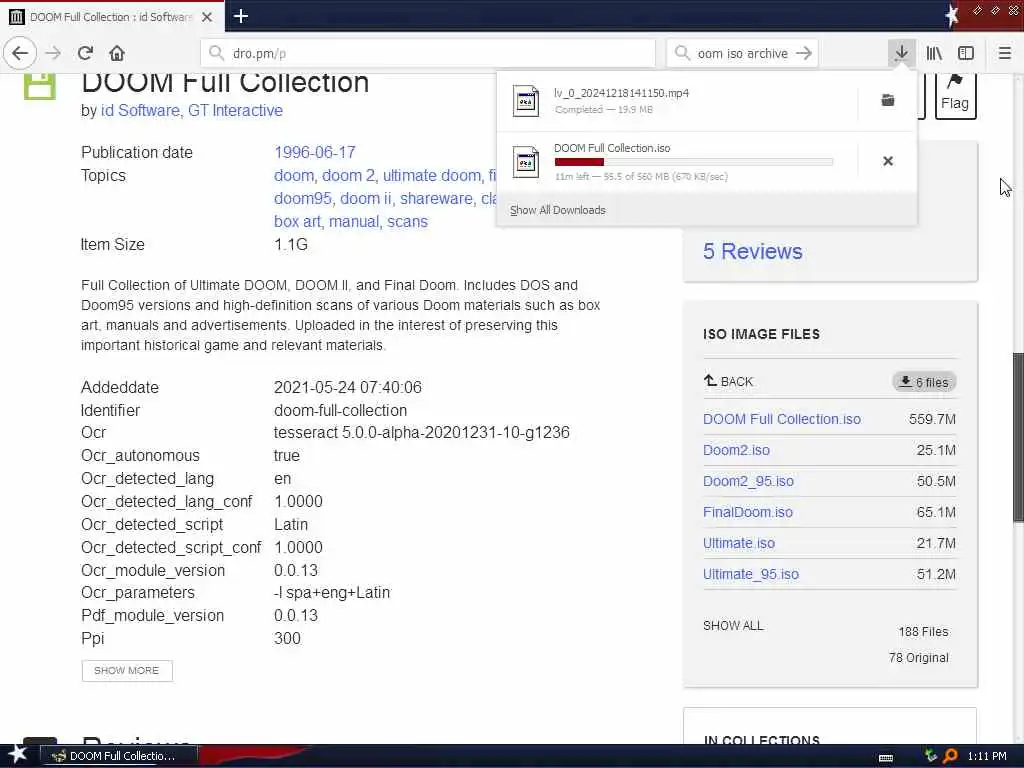Click the 1:11 PM clock
Image resolution: width=1024 pixels, height=768 pixels.
point(987,756)
